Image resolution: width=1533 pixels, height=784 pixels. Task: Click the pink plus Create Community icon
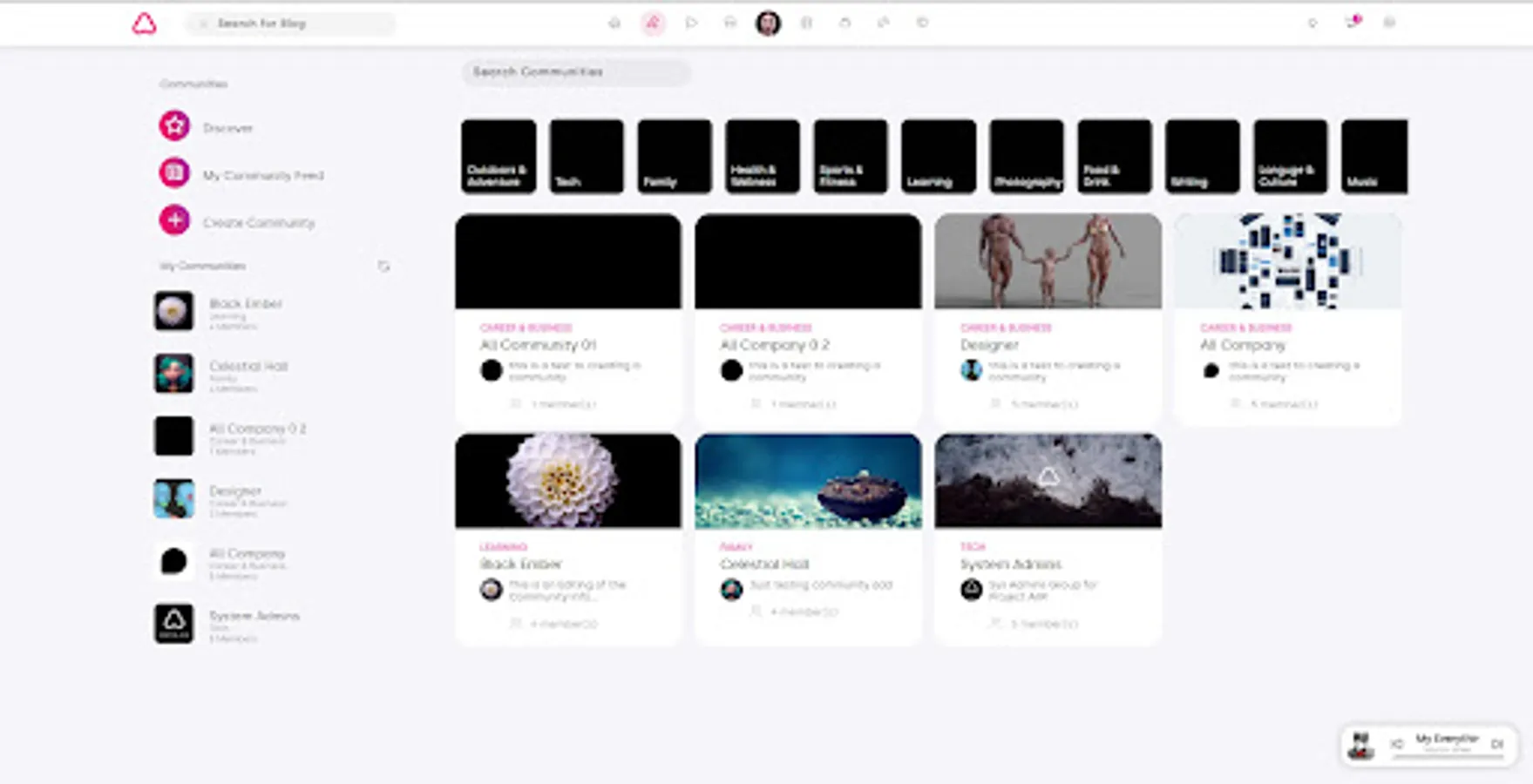click(174, 220)
